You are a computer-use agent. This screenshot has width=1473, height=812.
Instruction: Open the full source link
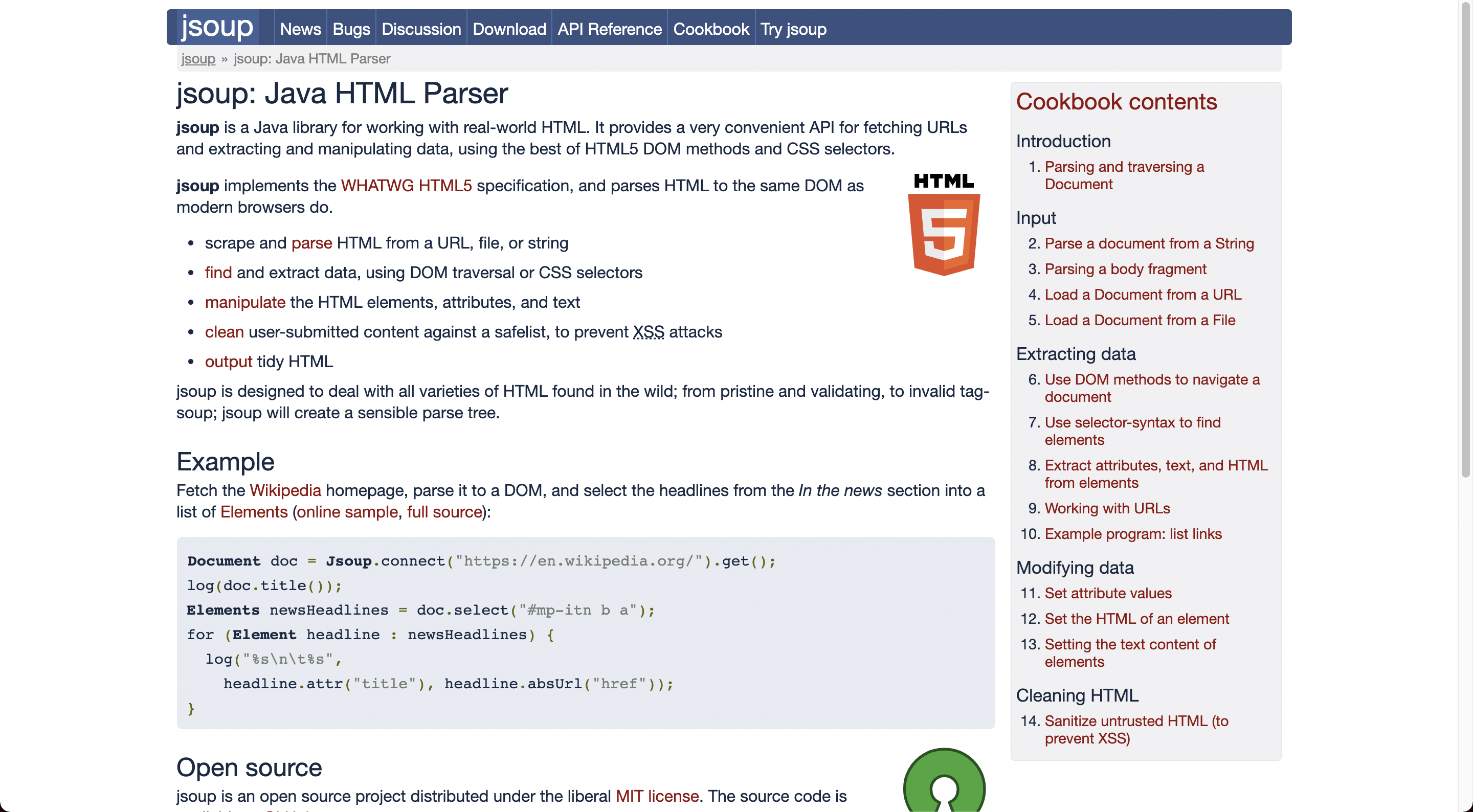click(444, 512)
